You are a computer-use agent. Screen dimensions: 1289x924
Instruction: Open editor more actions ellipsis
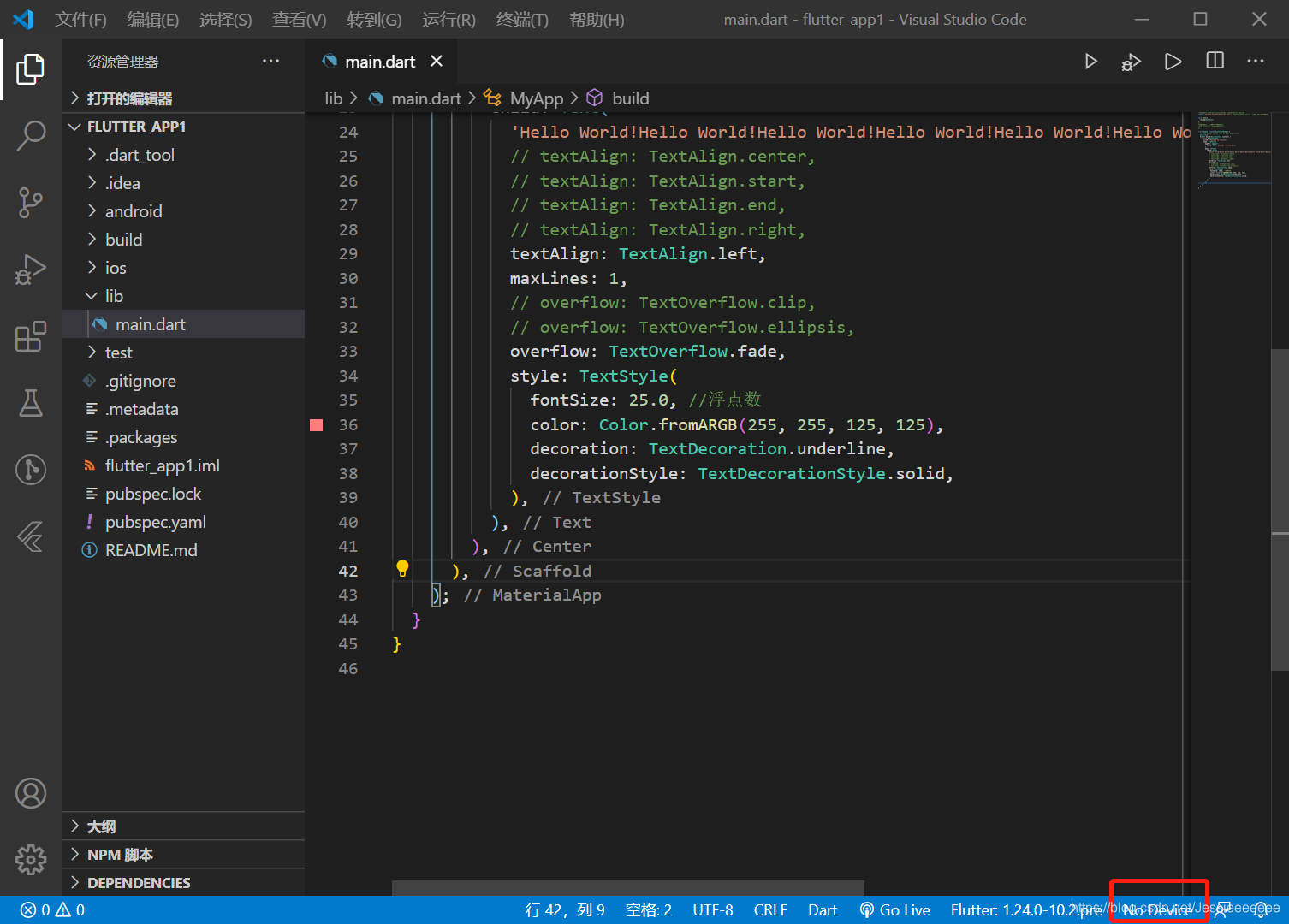click(1256, 61)
